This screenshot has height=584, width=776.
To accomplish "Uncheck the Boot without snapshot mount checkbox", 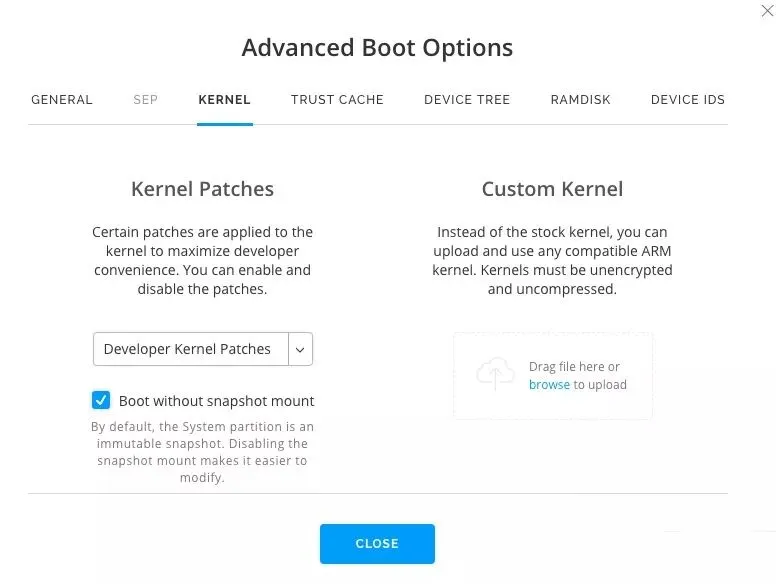I will coord(101,401).
